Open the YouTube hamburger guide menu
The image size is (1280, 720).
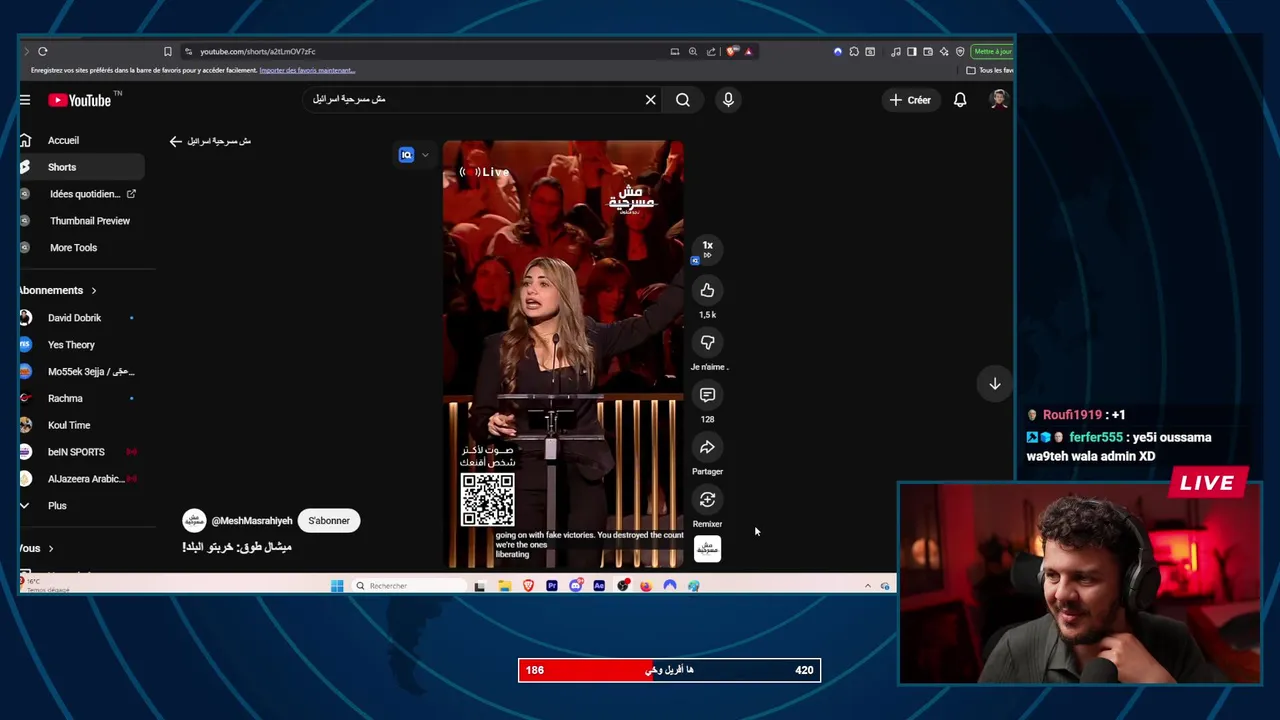[25, 100]
